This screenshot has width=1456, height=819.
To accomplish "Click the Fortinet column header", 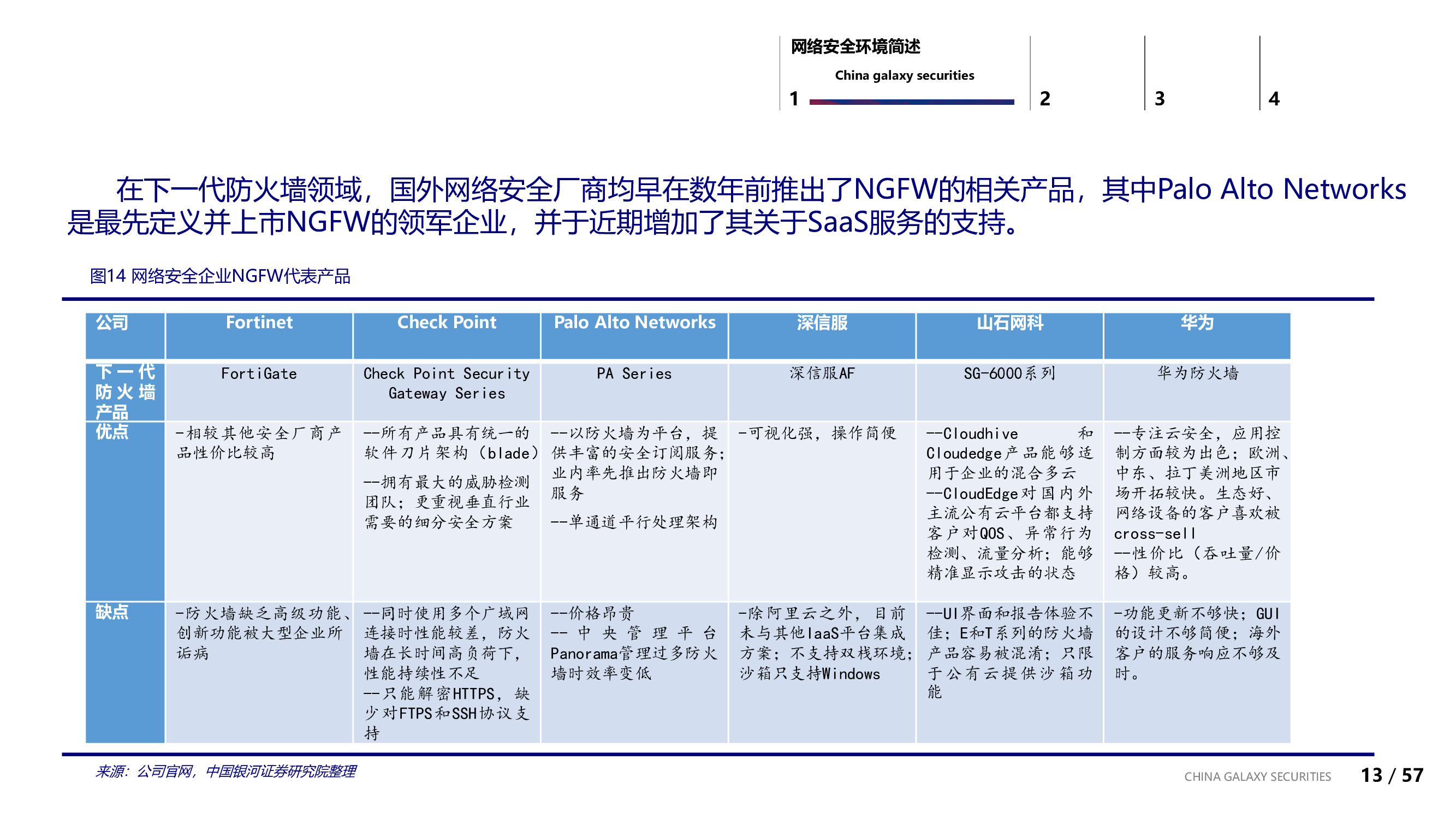I will 259,323.
